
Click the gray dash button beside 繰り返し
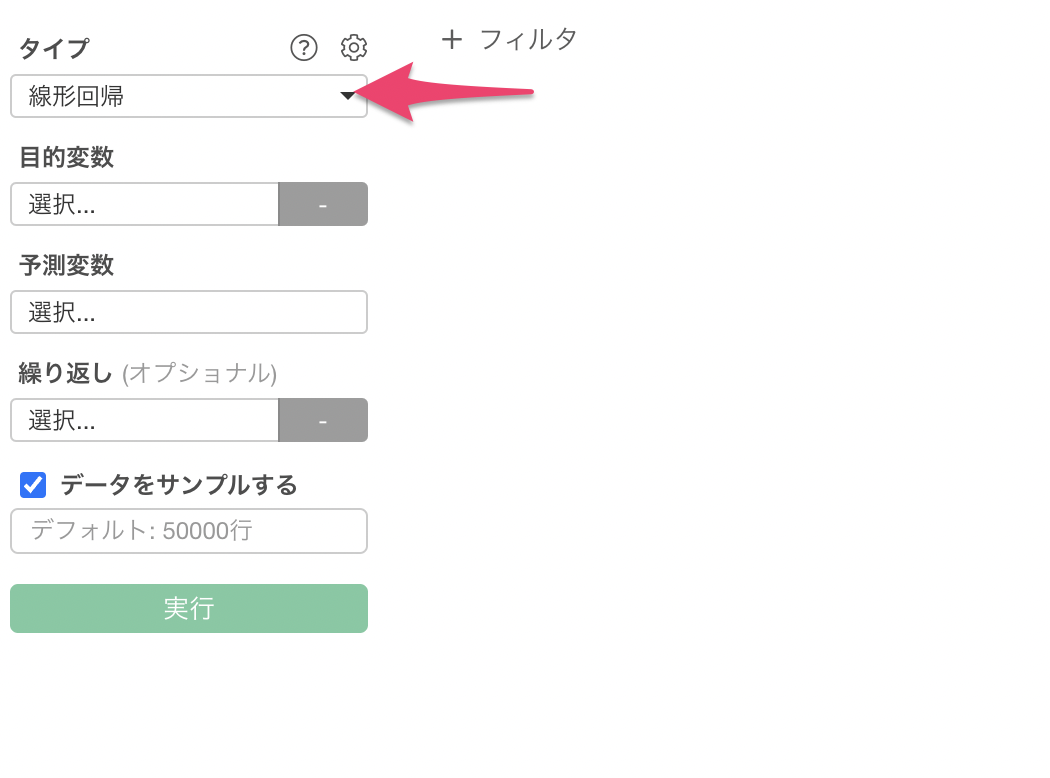323,420
